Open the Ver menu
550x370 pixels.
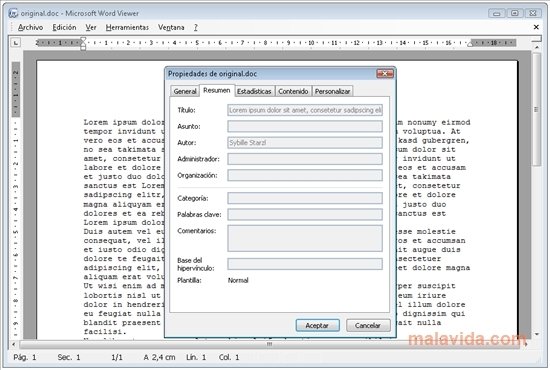pyautogui.click(x=91, y=27)
